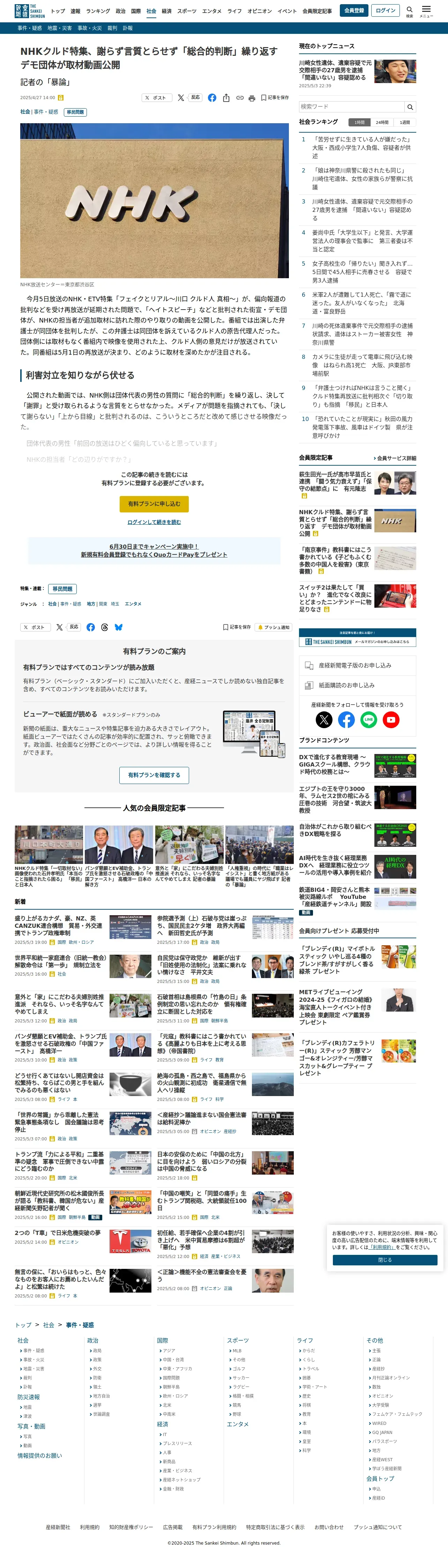Follow Sankei on Facebook round icon
Image resolution: width=448 pixels, height=1568 pixels.
coord(346,719)
